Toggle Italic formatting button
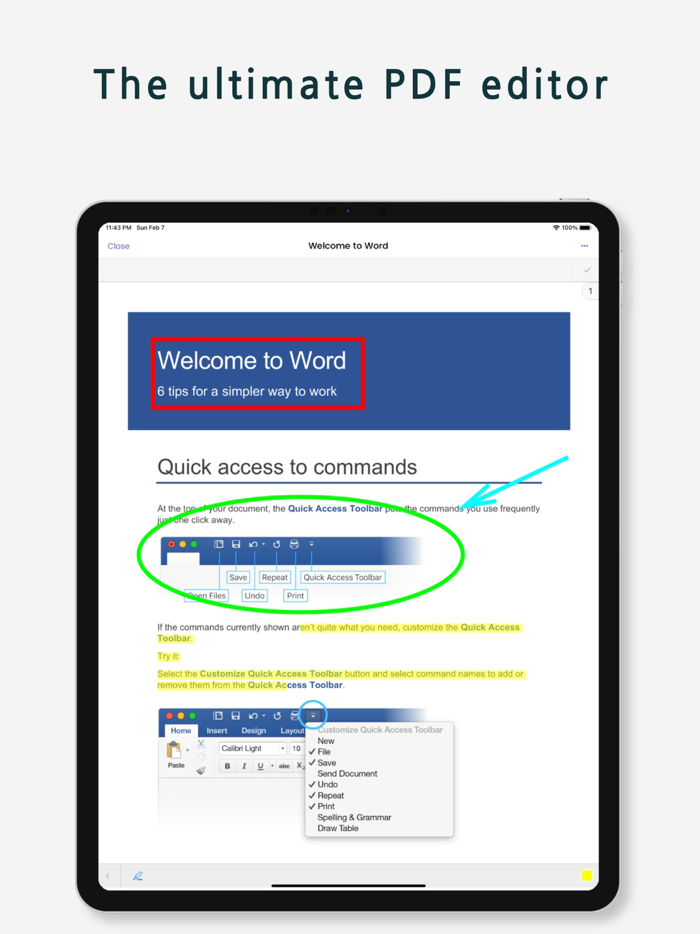 pos(244,766)
